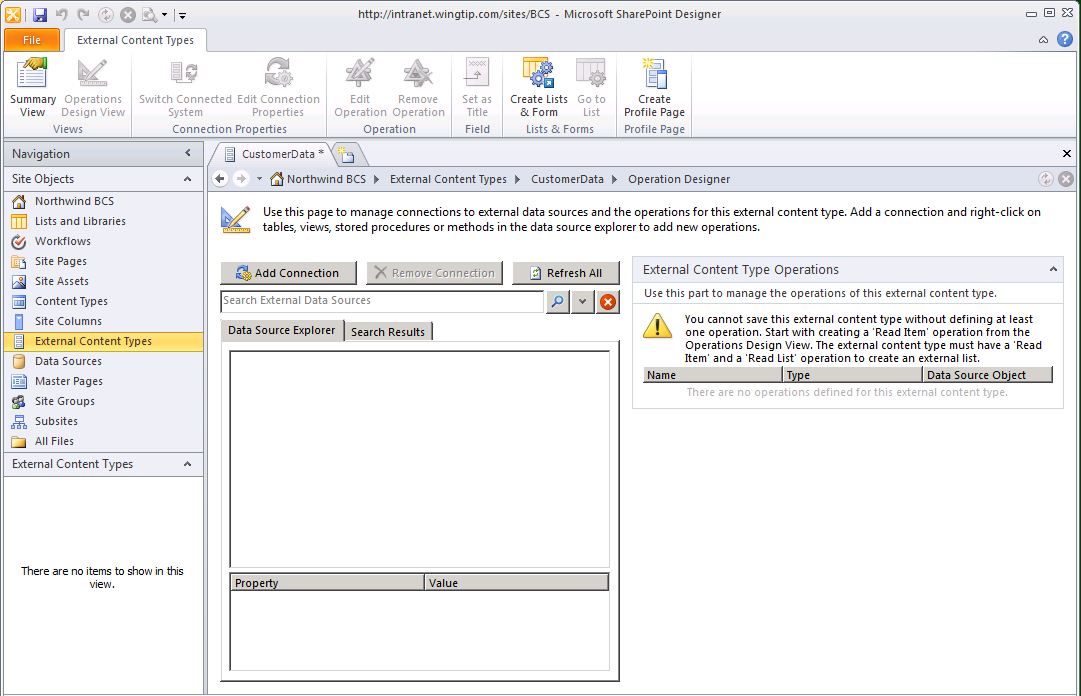Screen dimensions: 1081x696
Task: Switch to Search Results tab
Action: click(387, 331)
